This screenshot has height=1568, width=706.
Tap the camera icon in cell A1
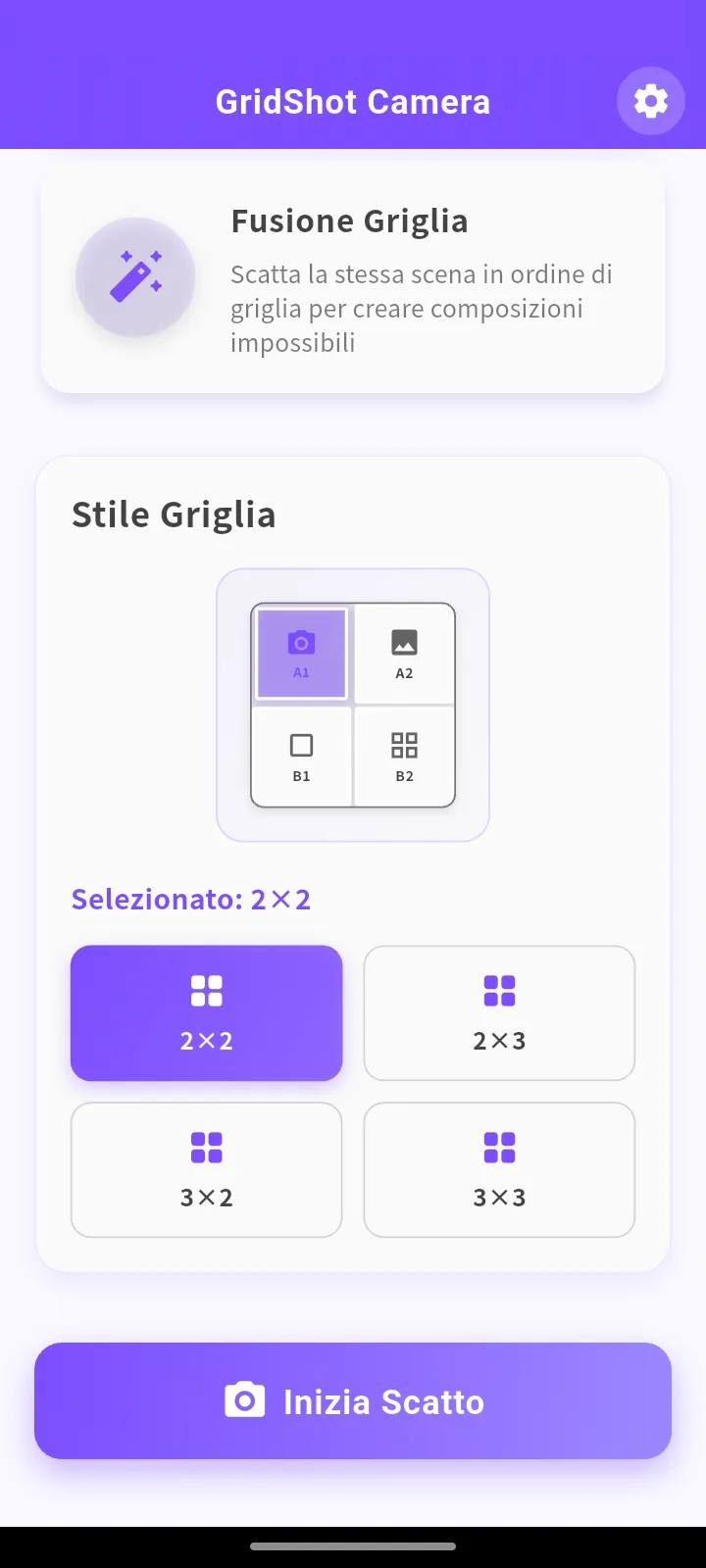click(301, 643)
